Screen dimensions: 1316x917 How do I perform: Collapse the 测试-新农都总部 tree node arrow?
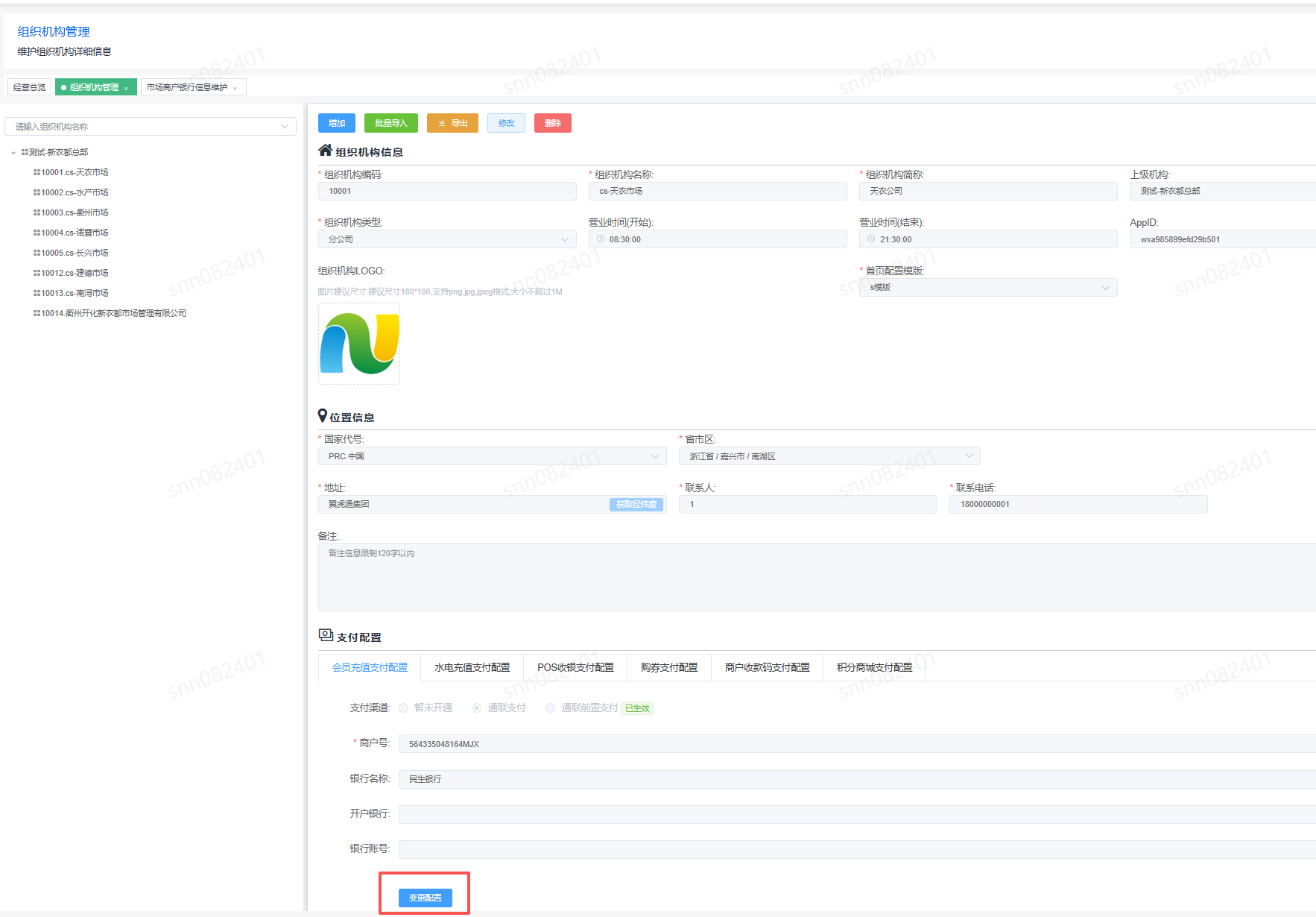(x=13, y=153)
